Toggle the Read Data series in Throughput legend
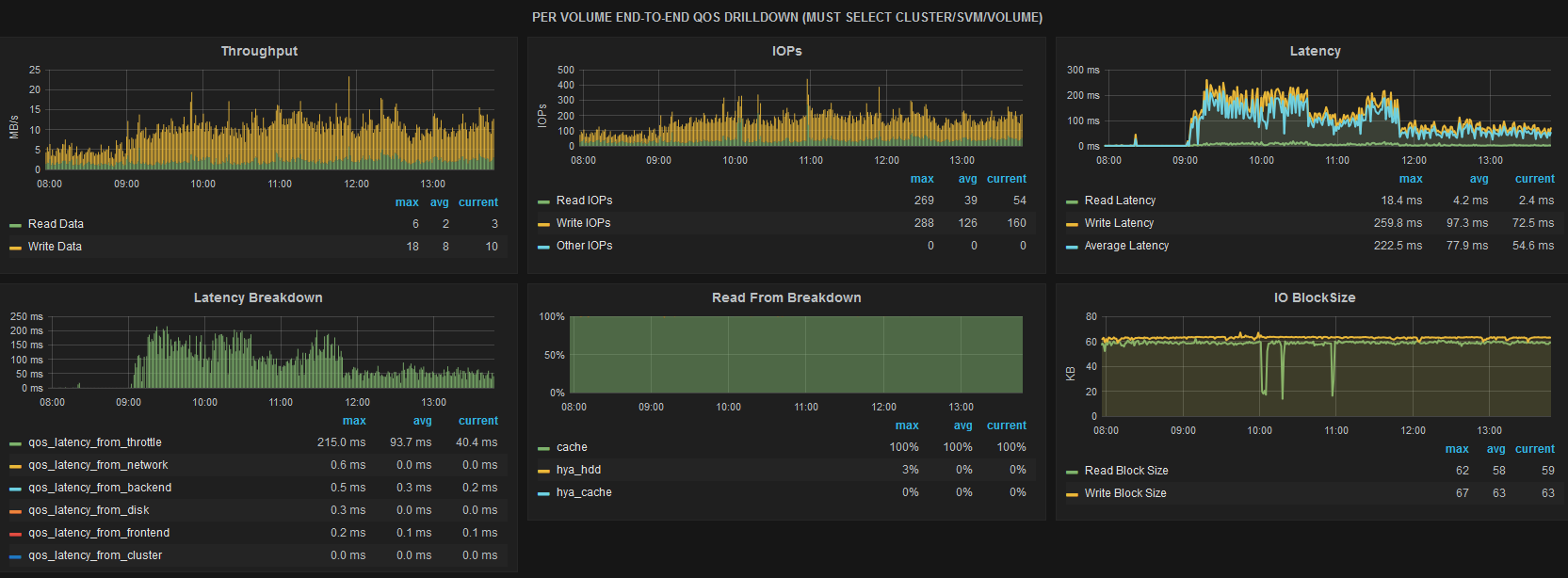Viewport: 1568px width, 578px height. pos(56,224)
